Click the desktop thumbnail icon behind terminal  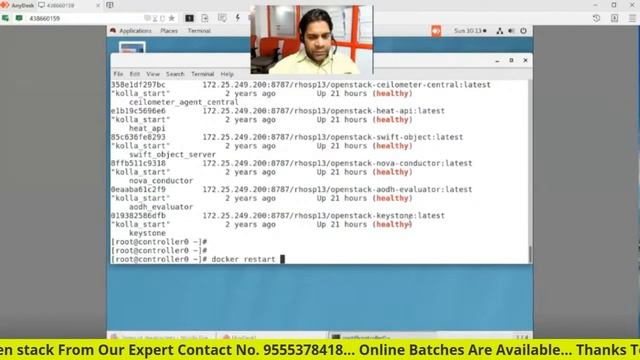132,47
